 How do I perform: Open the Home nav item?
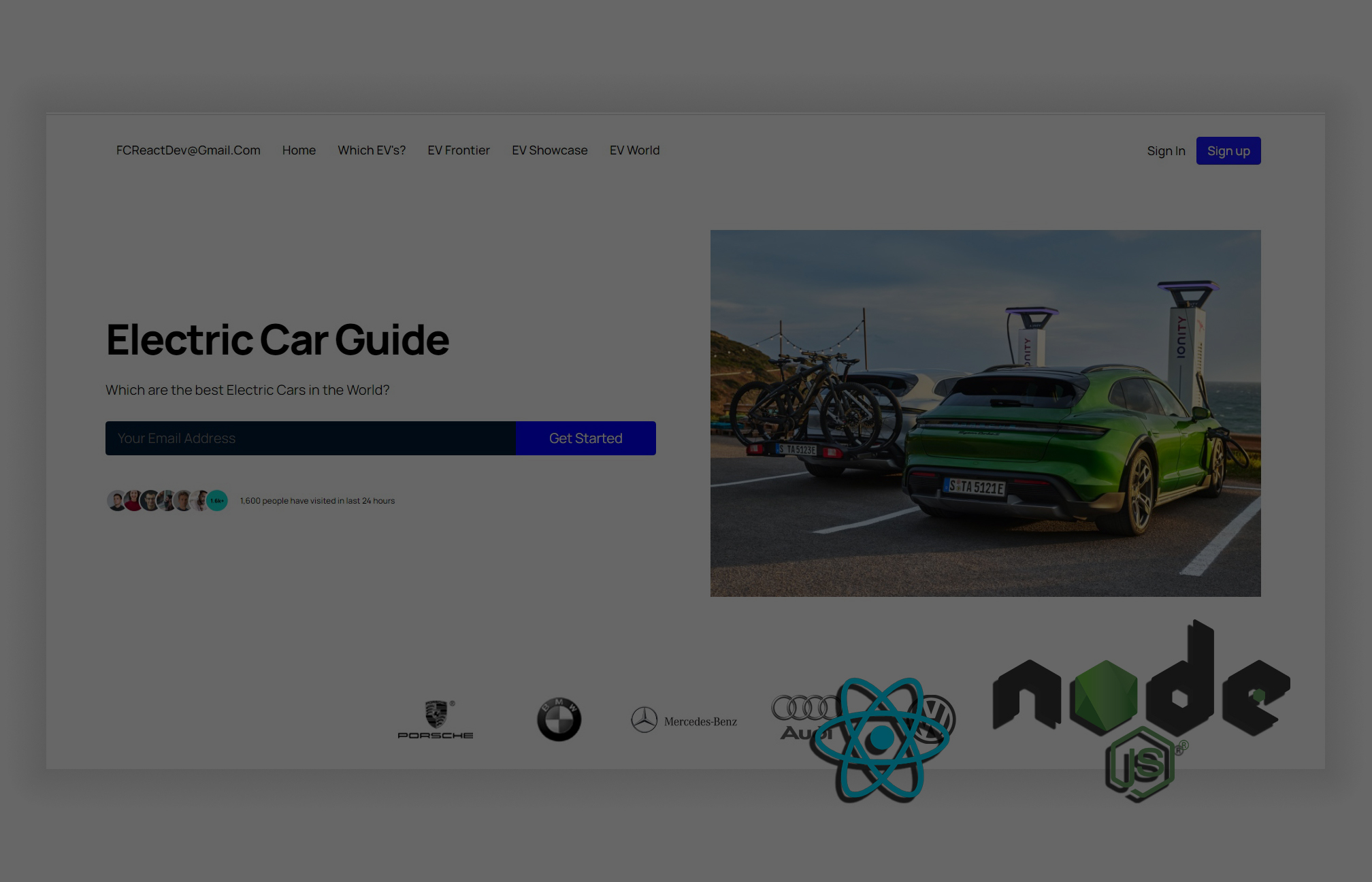tap(299, 150)
